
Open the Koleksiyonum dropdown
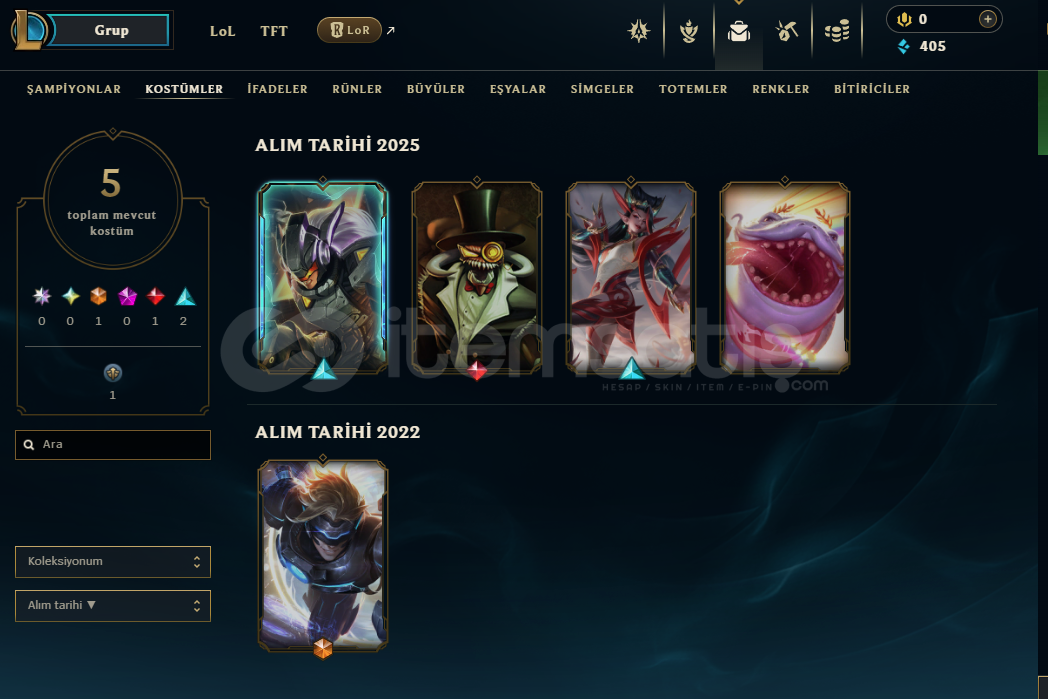113,561
